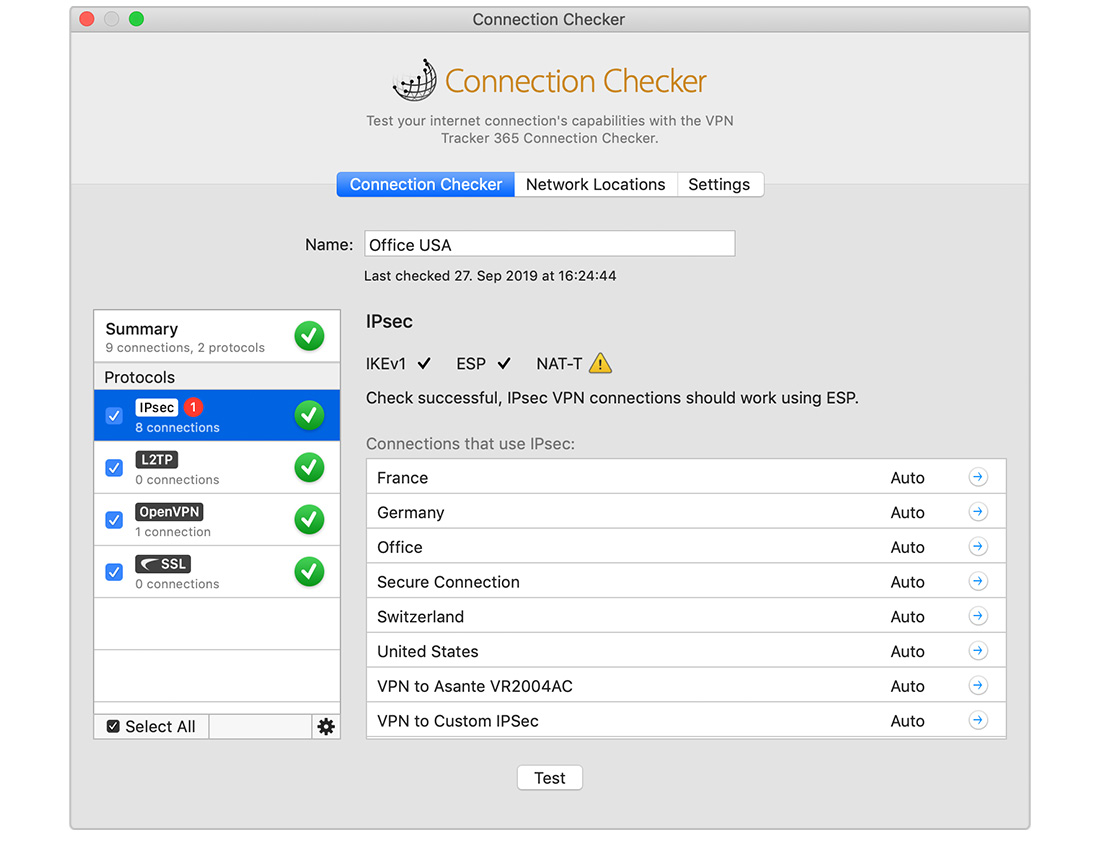Toggle the L2TP protocol checkbox
Image resolution: width=1100 pixels, height=854 pixels.
pos(115,468)
